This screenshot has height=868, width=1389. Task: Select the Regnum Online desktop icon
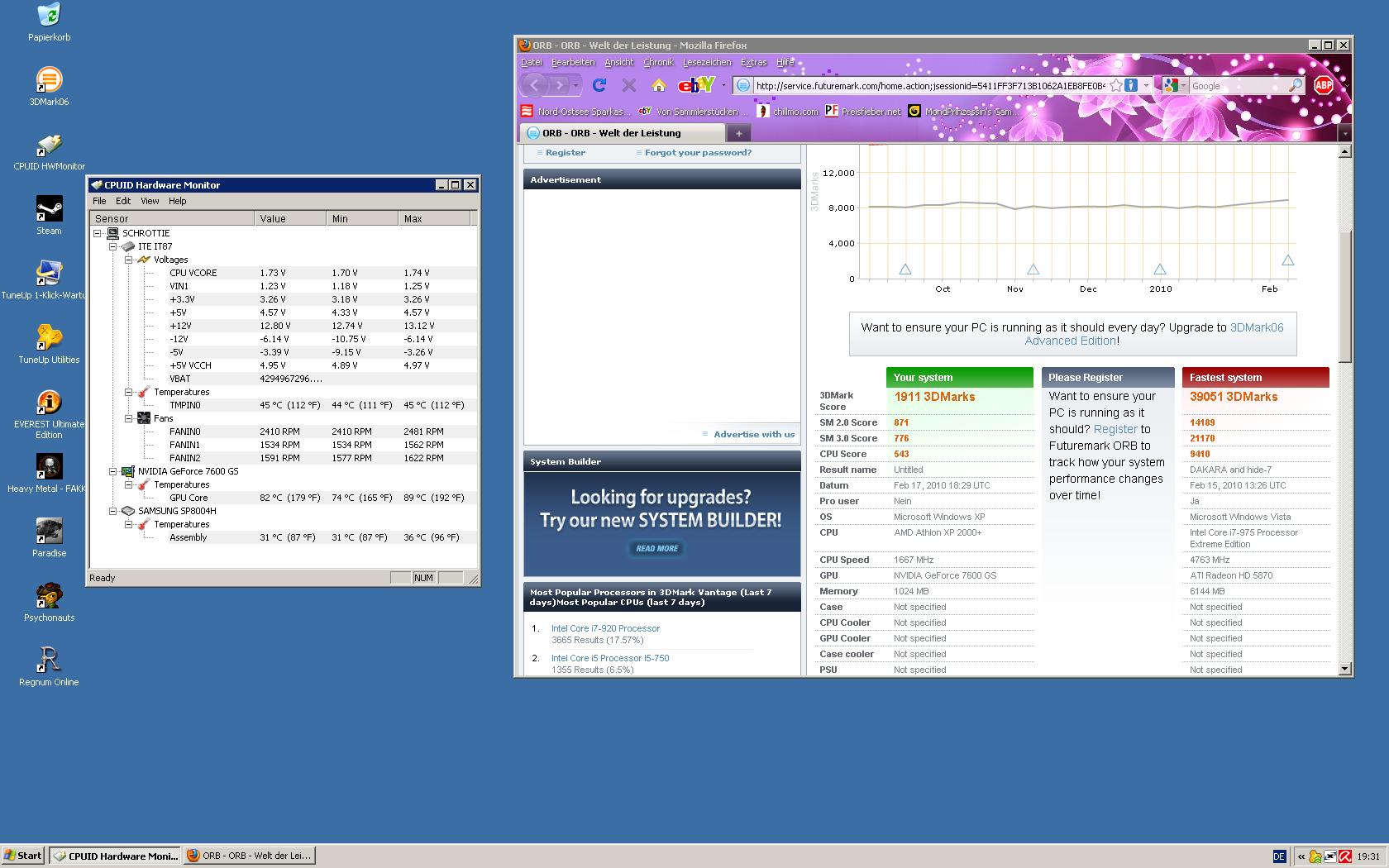pyautogui.click(x=49, y=667)
